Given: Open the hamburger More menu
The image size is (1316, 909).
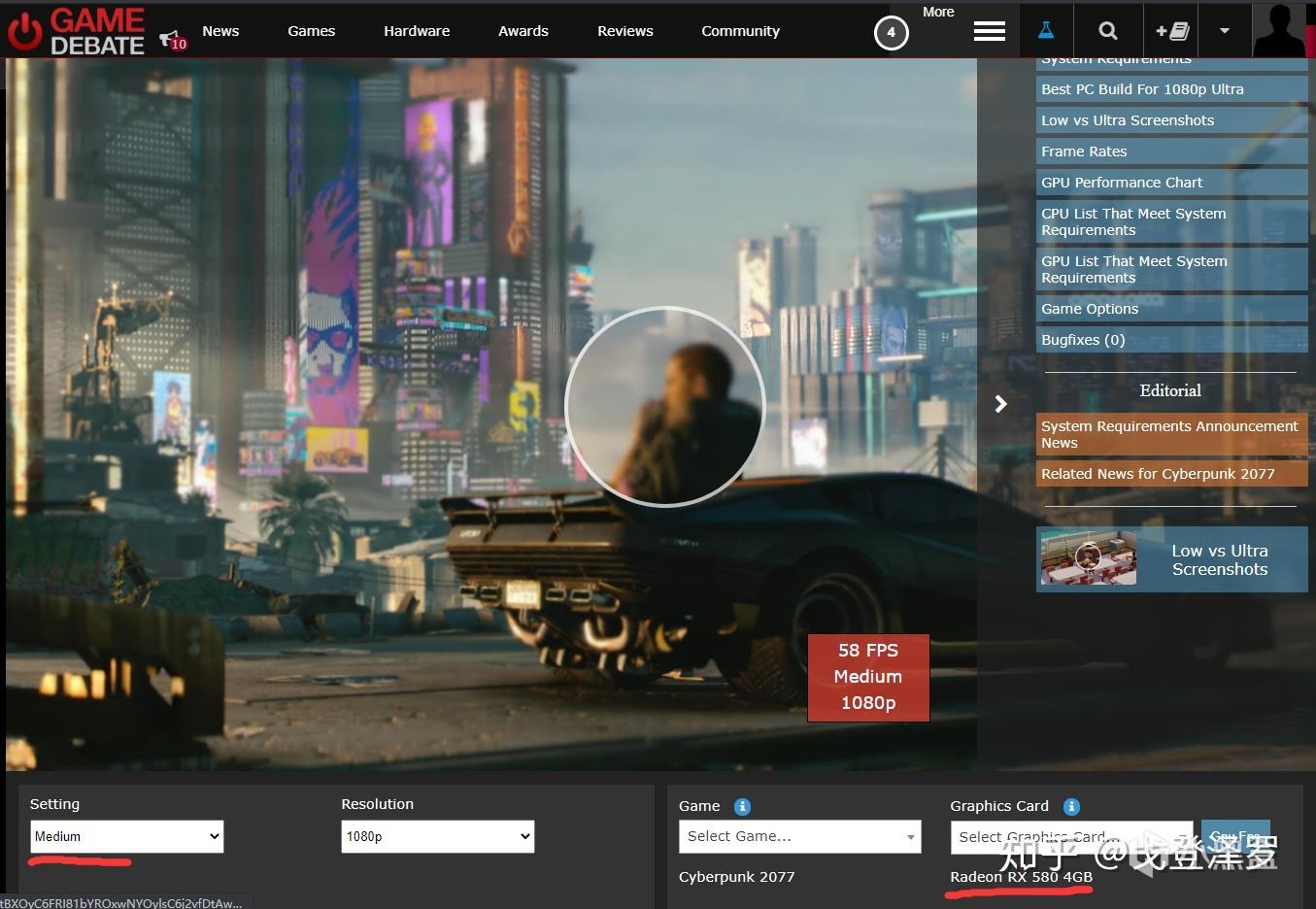Looking at the screenshot, I should click(989, 31).
